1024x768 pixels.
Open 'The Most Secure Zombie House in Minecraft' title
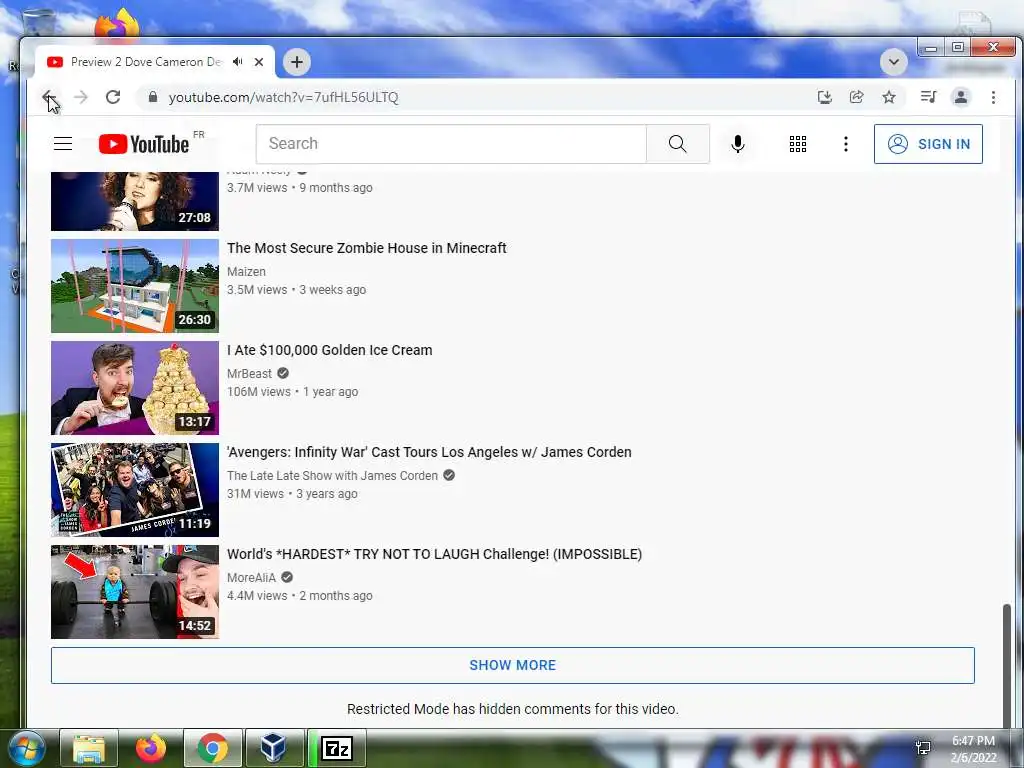click(x=366, y=248)
